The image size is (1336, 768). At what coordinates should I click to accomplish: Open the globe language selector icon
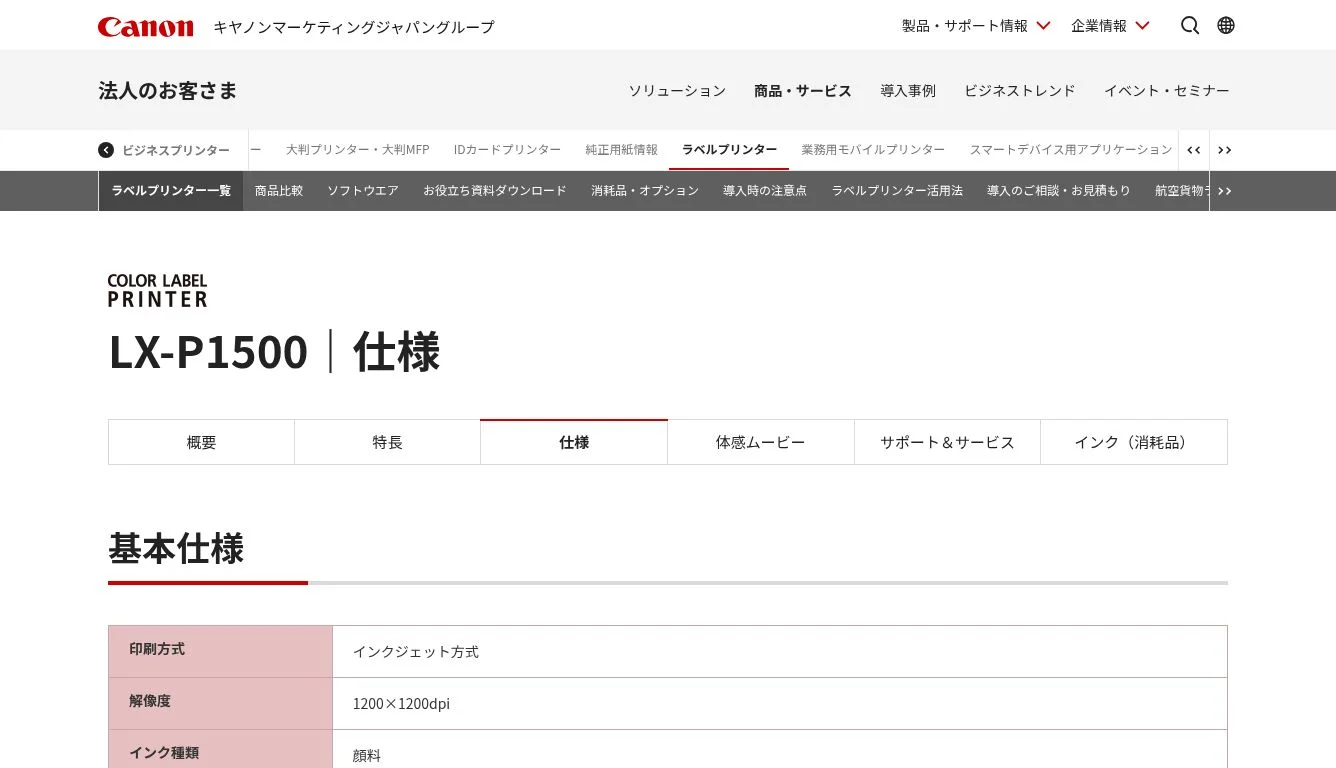[x=1226, y=26]
